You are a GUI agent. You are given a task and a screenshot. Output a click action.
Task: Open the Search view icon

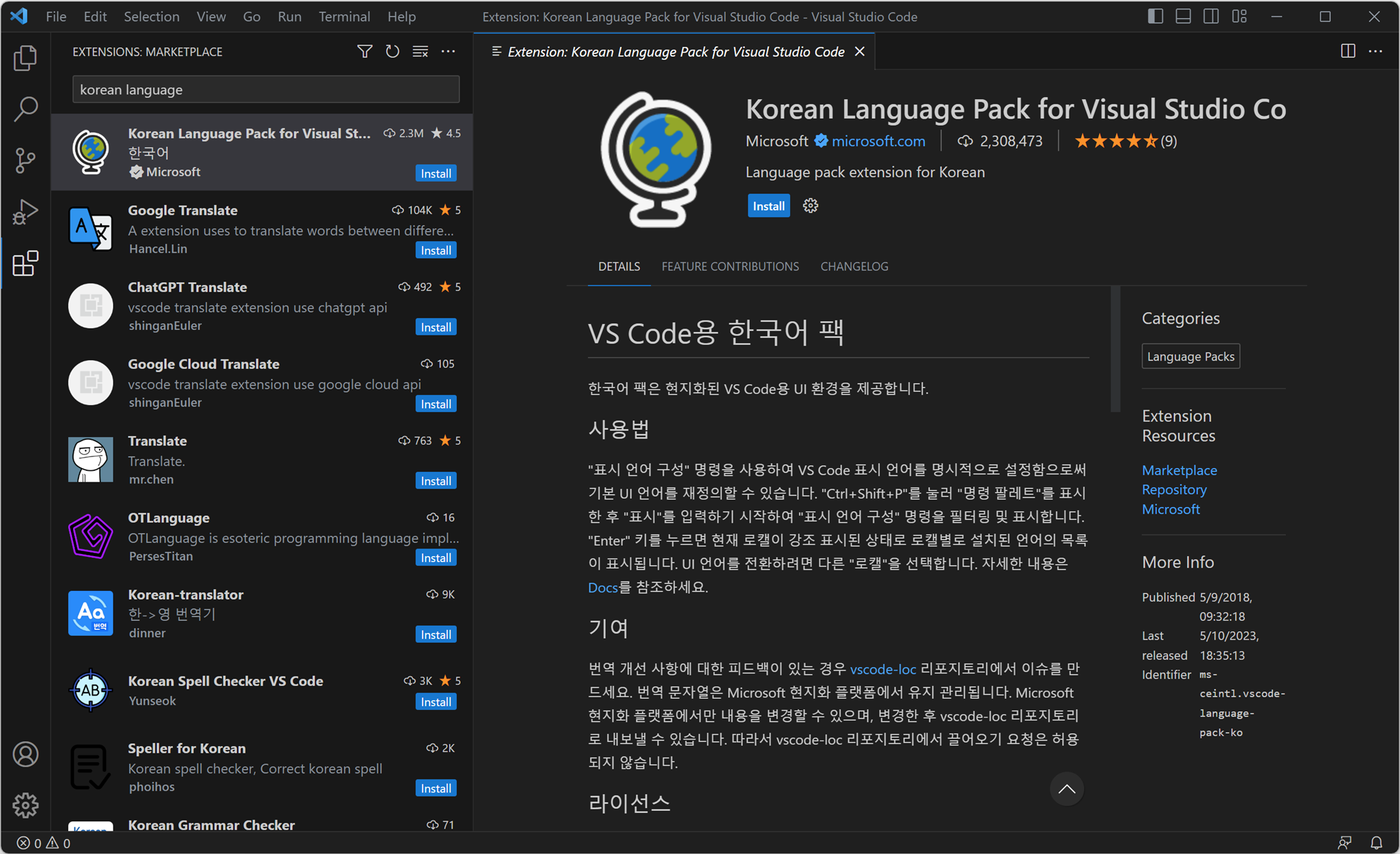tap(25, 109)
